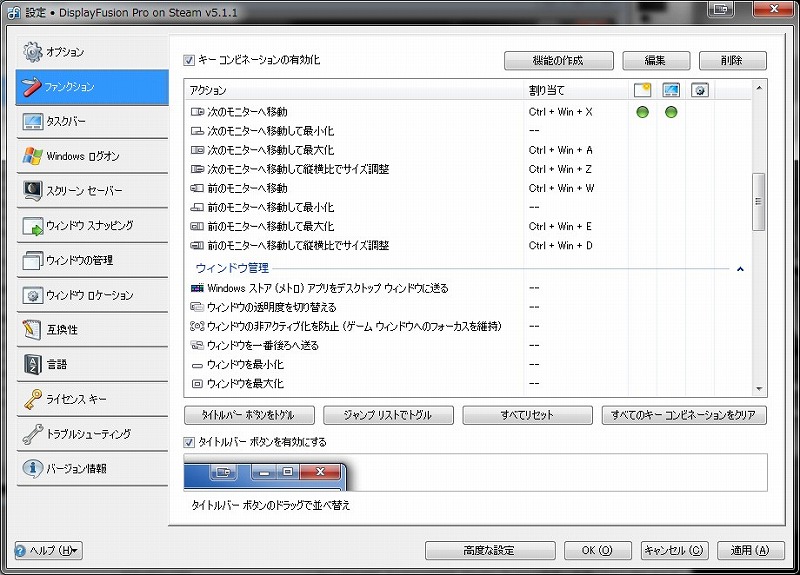Click the 言語 A-Z icon
Viewport: 800px width, 575px height.
pyautogui.click(x=32, y=365)
